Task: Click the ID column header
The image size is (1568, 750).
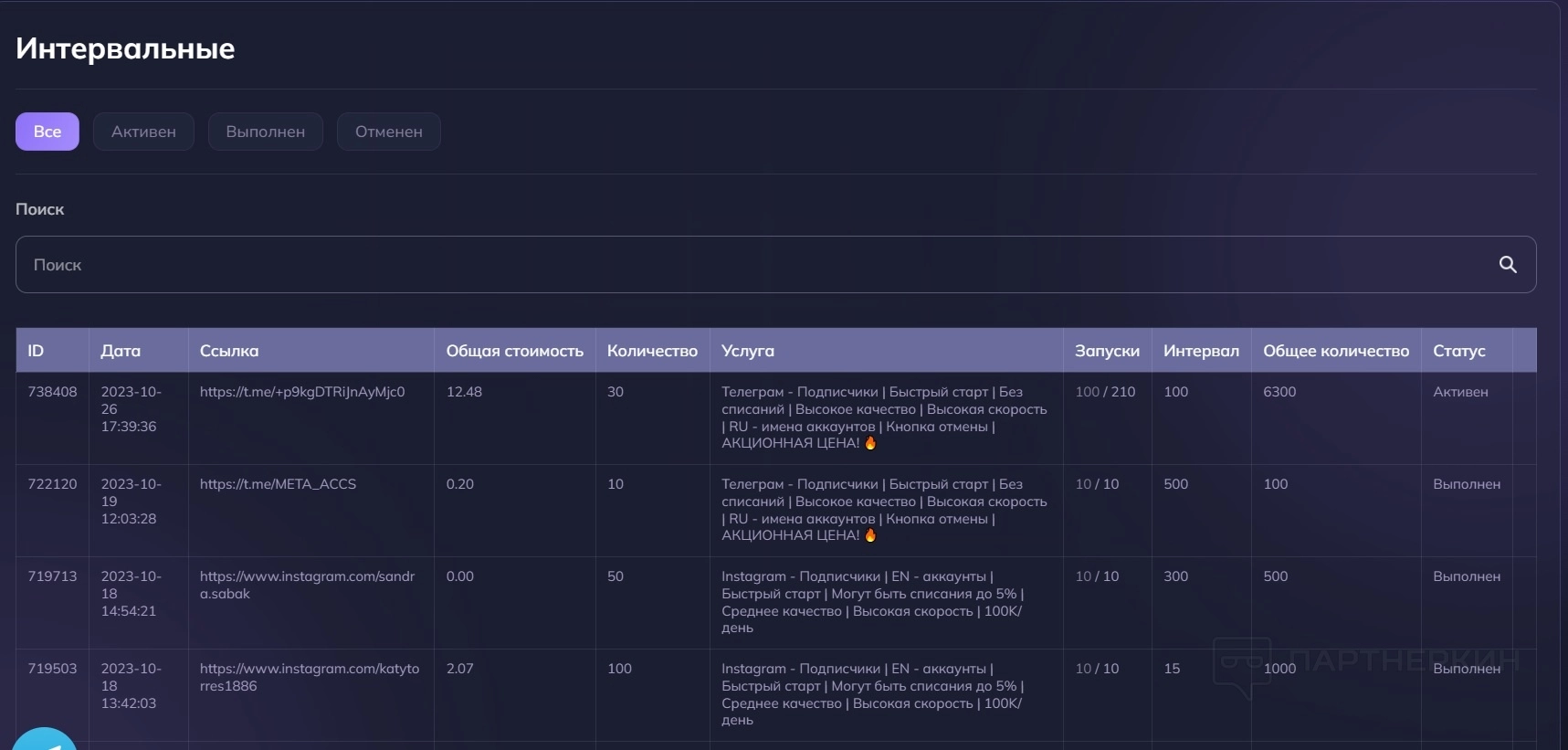Action: pyautogui.click(x=36, y=351)
